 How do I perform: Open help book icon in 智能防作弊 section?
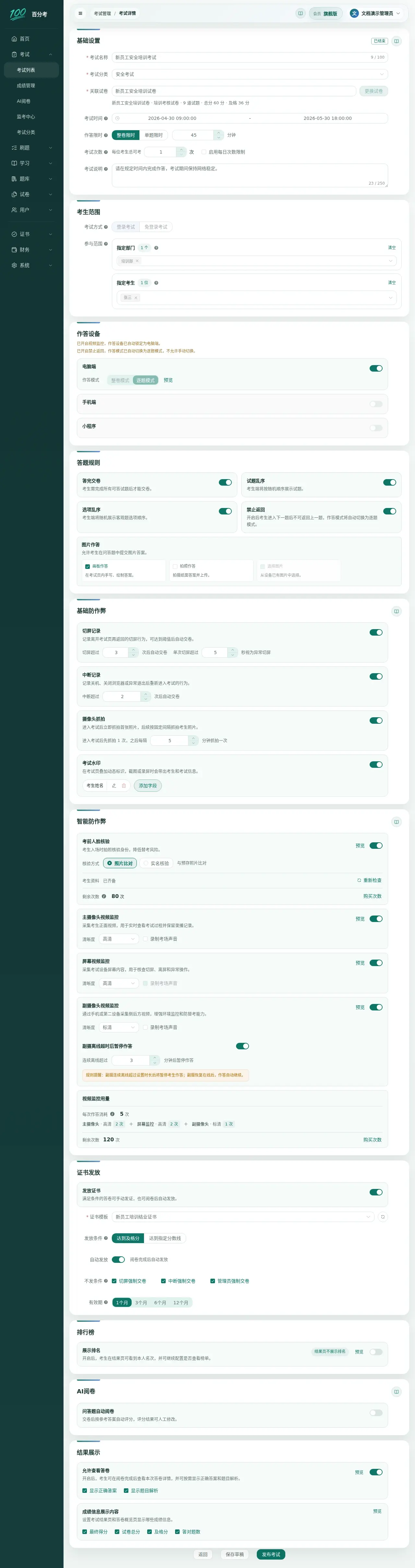pos(397,822)
